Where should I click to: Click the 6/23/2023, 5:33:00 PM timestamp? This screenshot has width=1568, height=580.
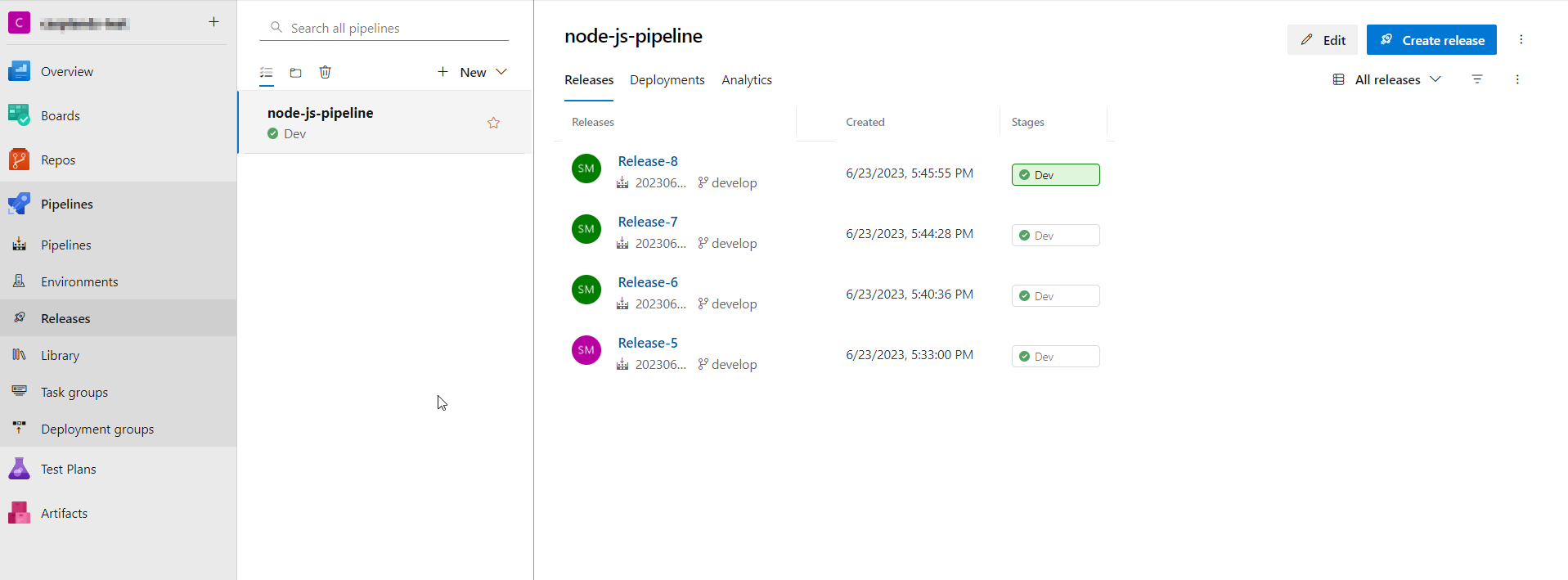[910, 355]
